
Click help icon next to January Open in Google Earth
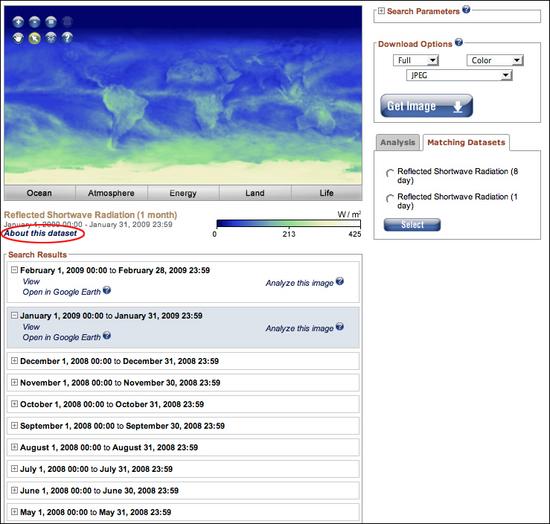pos(107,336)
